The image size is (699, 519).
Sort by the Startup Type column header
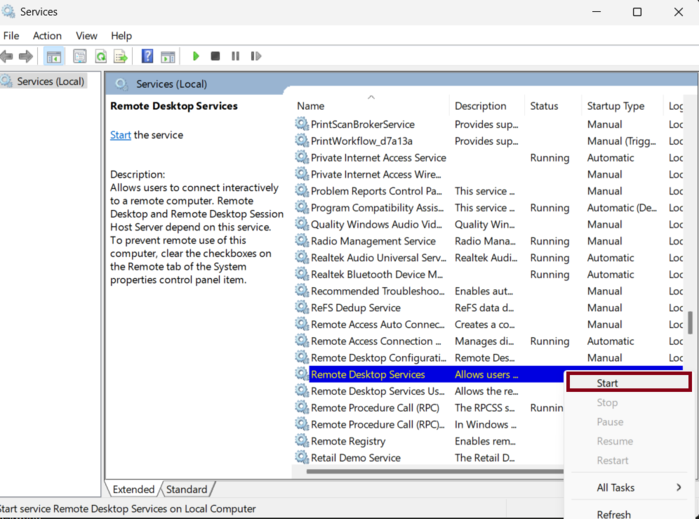point(615,106)
